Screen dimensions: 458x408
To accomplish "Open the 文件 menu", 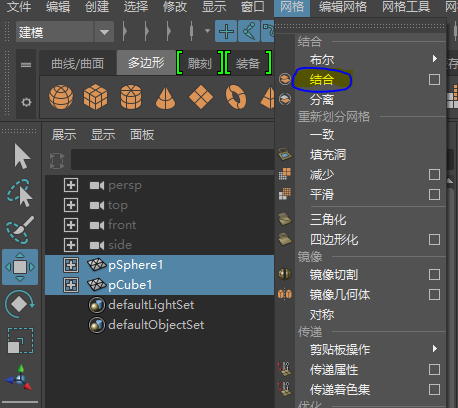I will point(19,7).
